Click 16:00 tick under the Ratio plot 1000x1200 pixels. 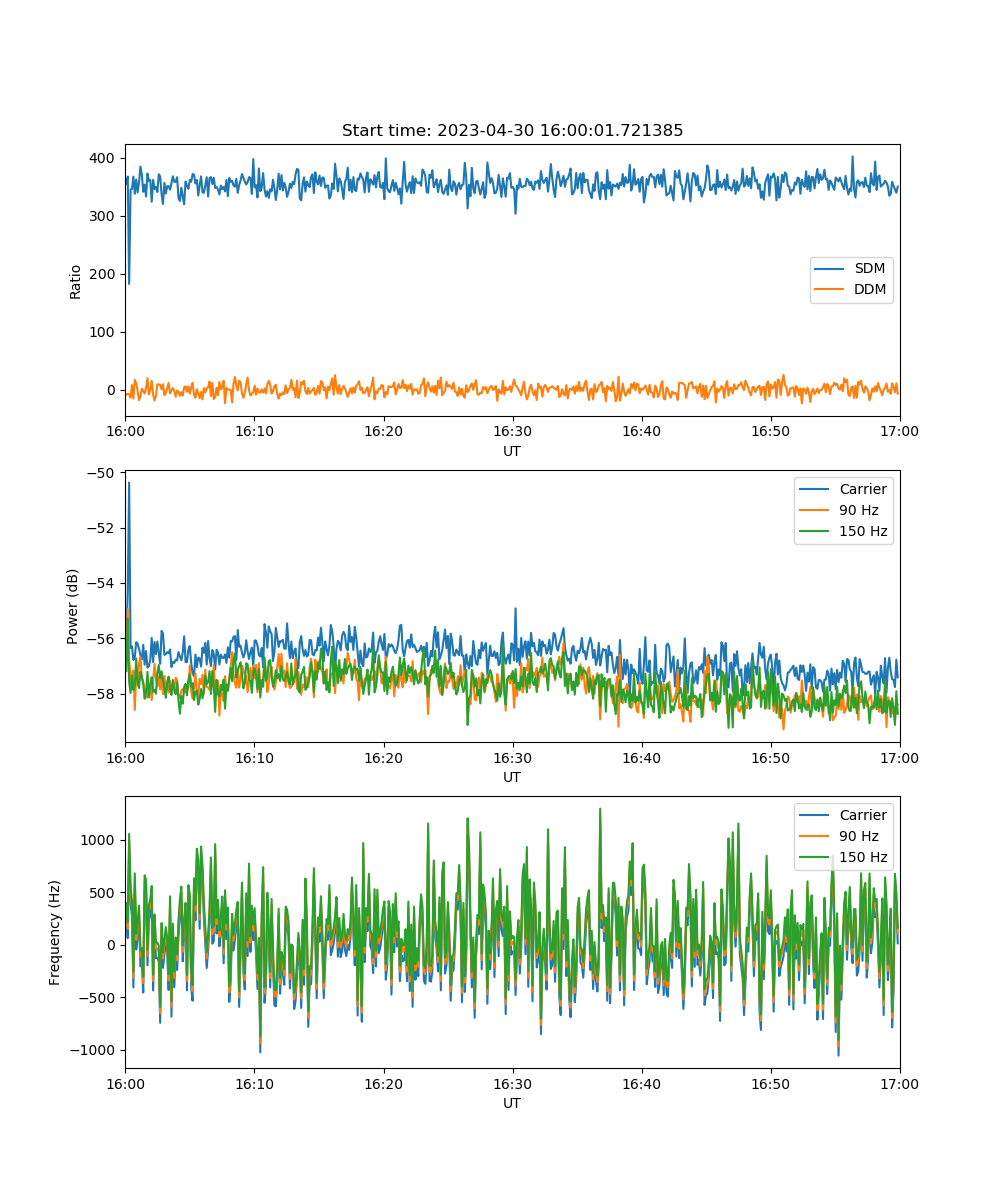pos(125,431)
